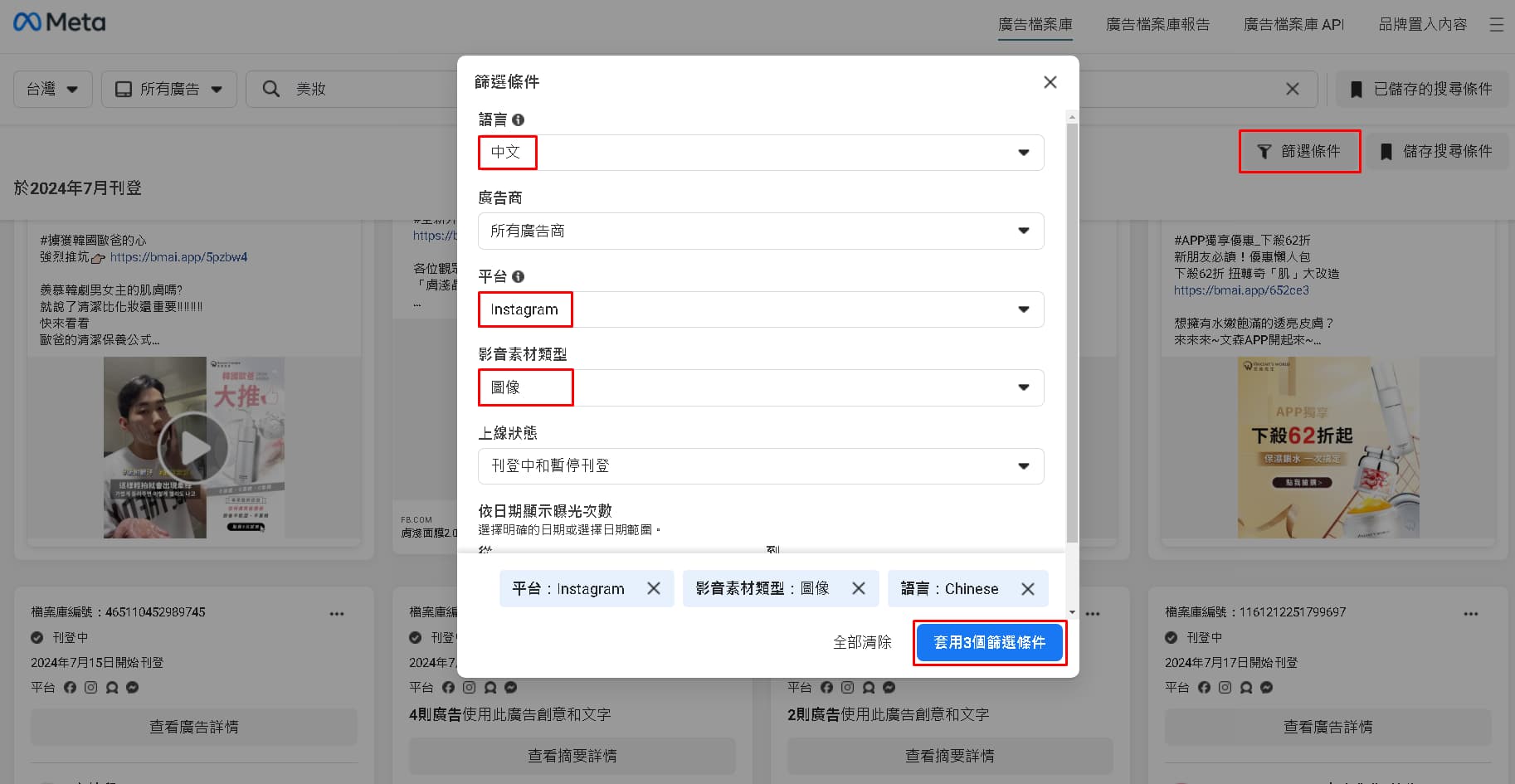Click the filter dialog vertical scrollbar
Image resolution: width=1515 pixels, height=784 pixels.
pos(1072,332)
